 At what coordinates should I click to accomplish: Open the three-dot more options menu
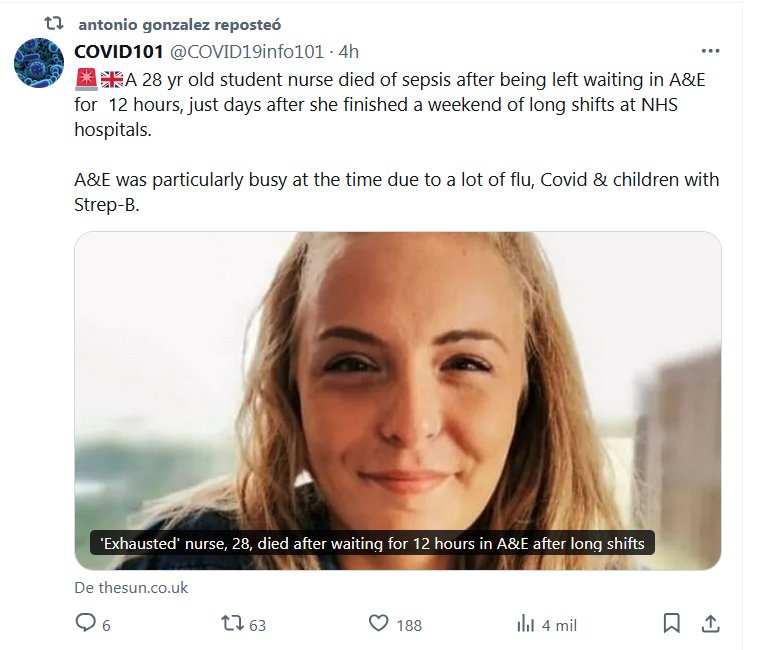(710, 51)
